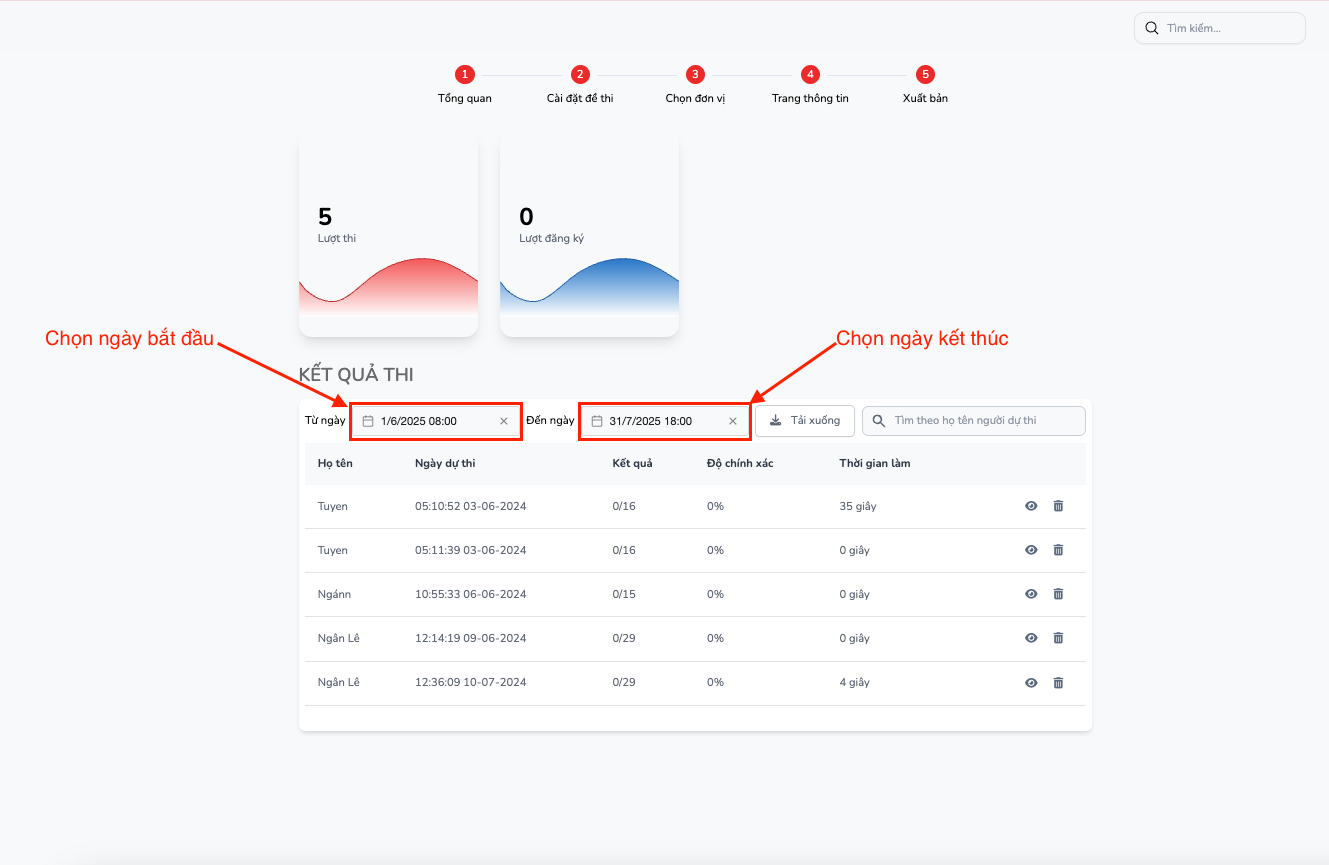Viewport: 1329px width, 865px height.
Task: Click calendar icon in Từ ngày field
Action: point(368,421)
